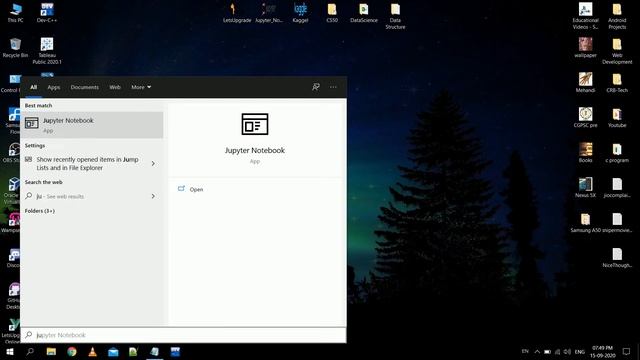Switch to the Web search tab
Image resolution: width=640 pixels, height=360 pixels.
coord(115,87)
